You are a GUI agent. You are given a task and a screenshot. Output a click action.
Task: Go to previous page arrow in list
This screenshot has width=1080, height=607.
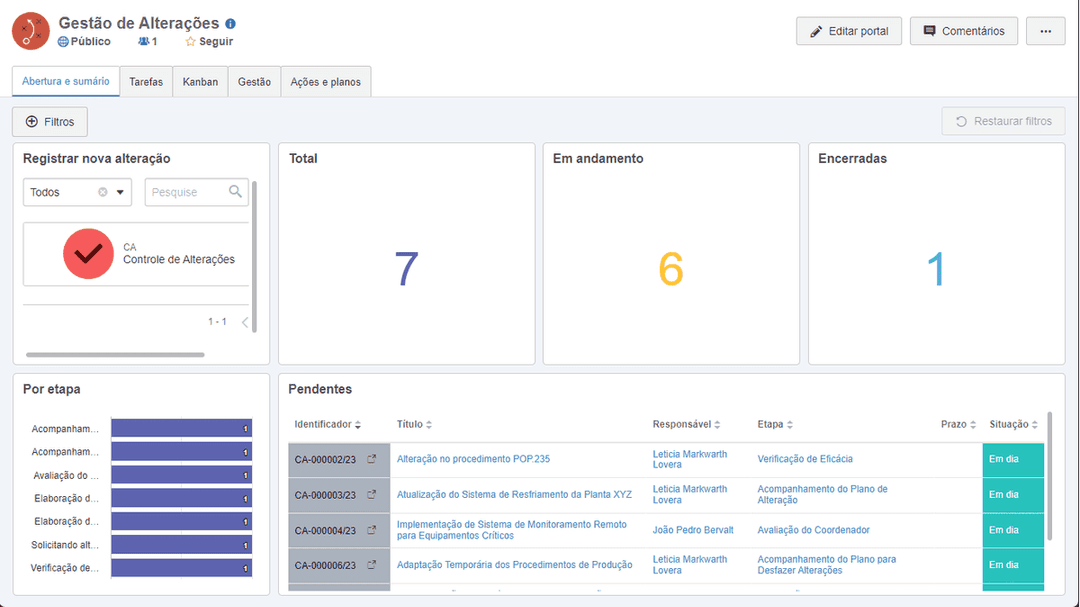click(x=245, y=322)
